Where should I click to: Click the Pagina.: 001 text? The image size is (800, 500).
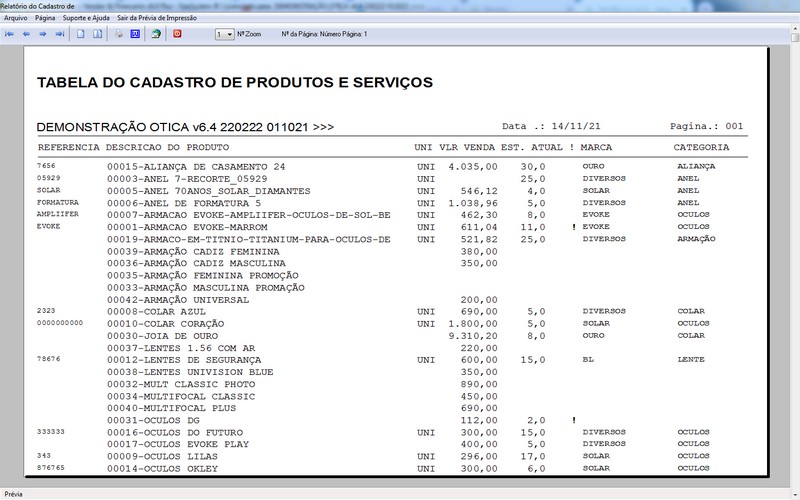coord(707,126)
